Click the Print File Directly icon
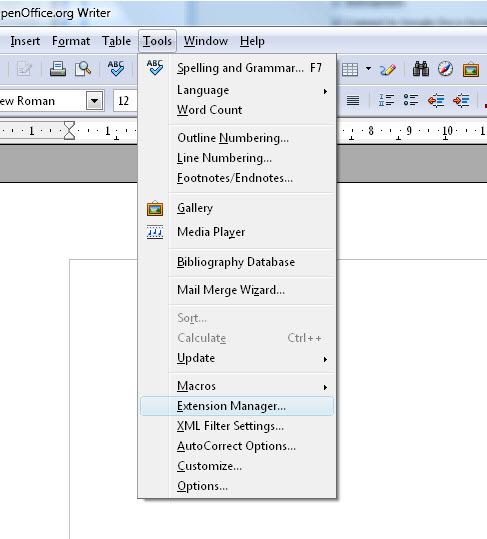Image resolution: width=487 pixels, height=539 pixels. (58, 69)
